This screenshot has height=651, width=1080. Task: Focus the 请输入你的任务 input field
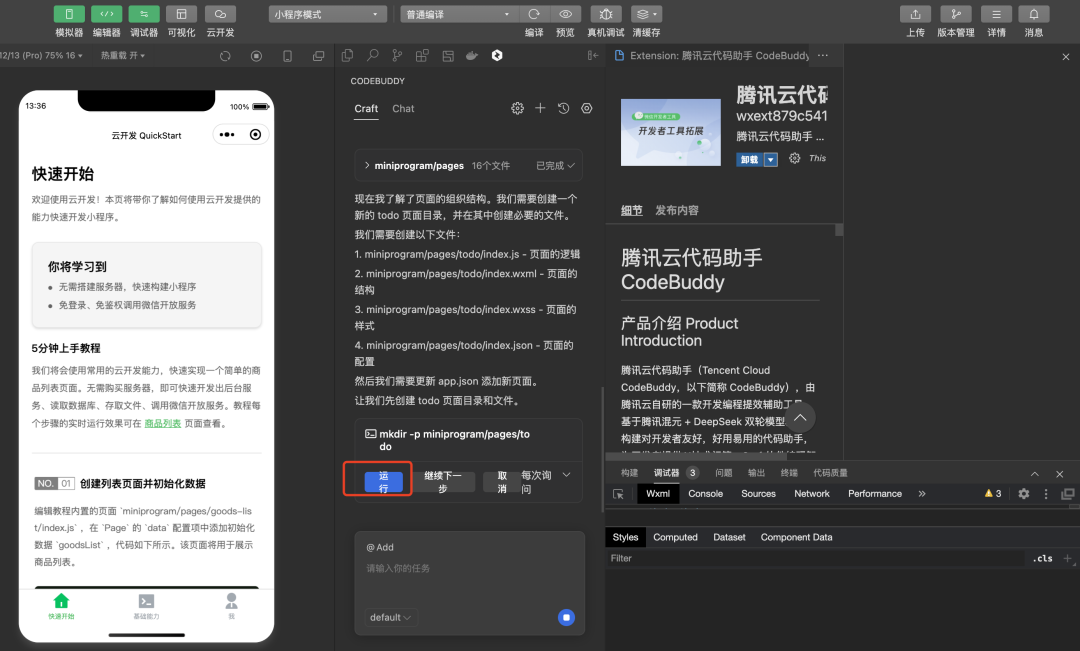point(469,568)
